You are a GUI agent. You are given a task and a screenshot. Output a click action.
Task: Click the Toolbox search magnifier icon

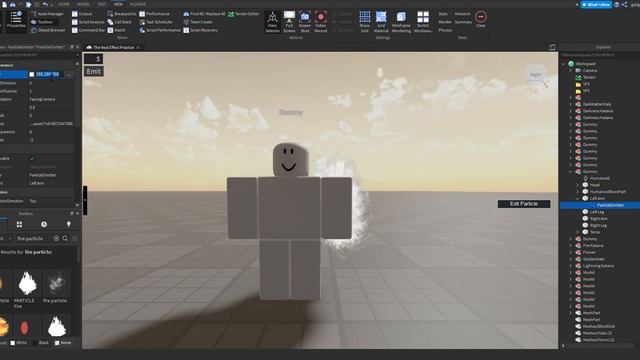(x=65, y=238)
